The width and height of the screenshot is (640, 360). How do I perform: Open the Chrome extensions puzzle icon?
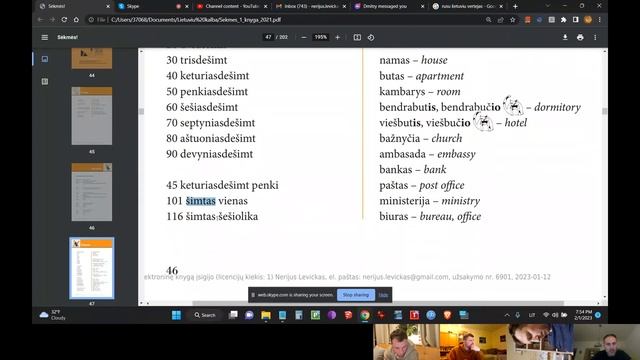pyautogui.click(x=564, y=20)
